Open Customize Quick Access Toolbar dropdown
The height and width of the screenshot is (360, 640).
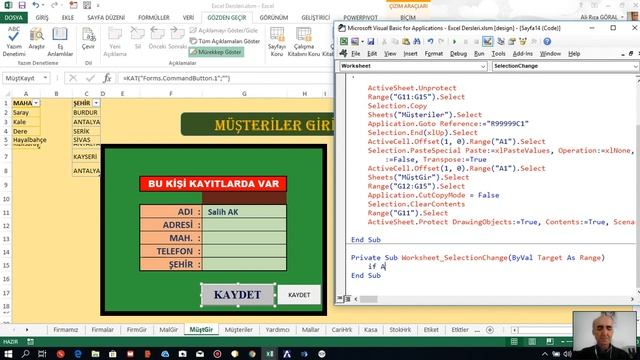[98, 5]
